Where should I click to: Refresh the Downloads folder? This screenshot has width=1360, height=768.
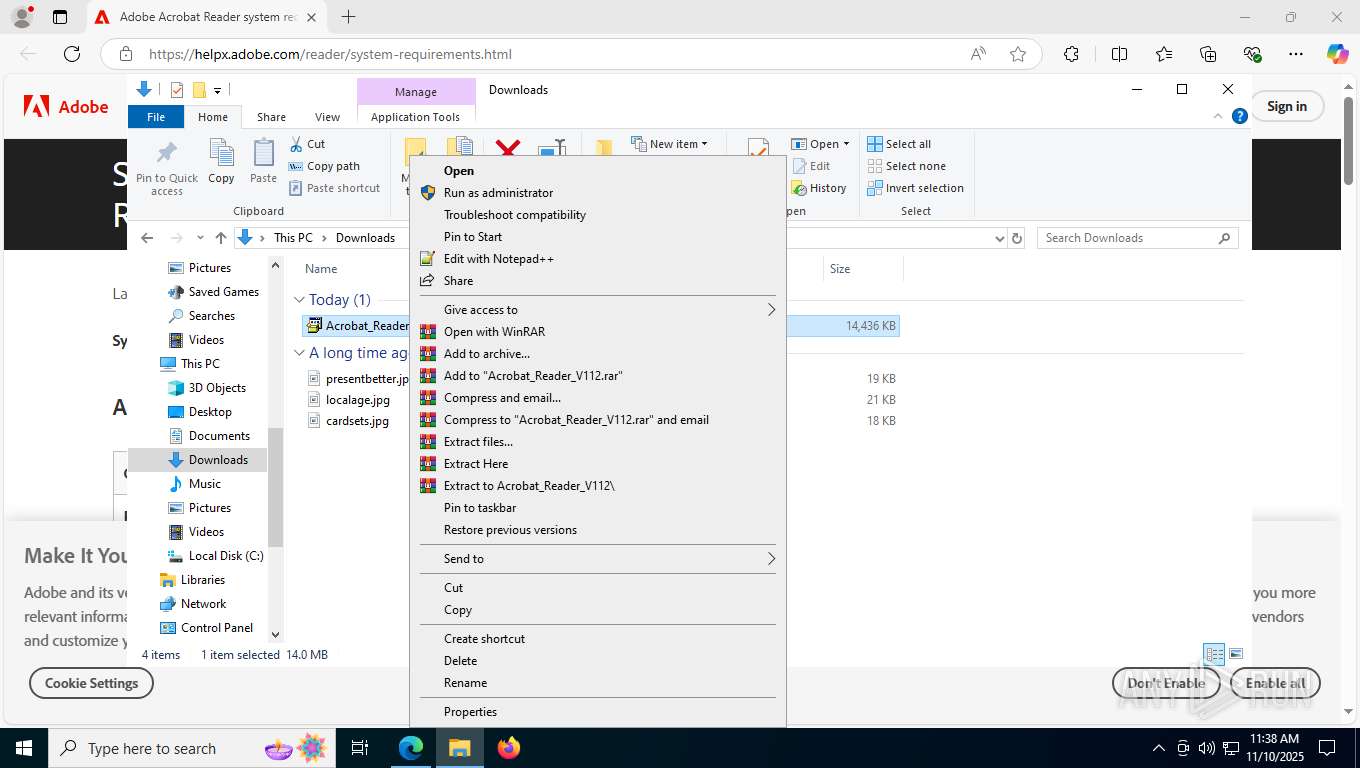[x=1017, y=238]
